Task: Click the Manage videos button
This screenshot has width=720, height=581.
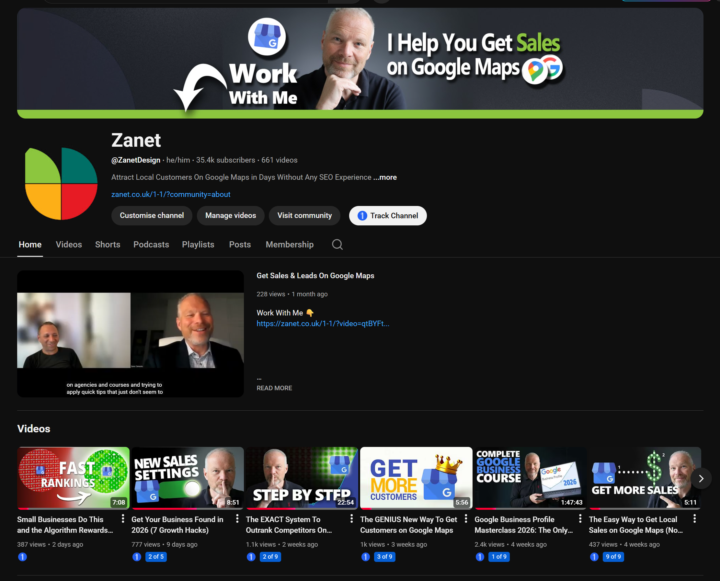Action: [231, 215]
